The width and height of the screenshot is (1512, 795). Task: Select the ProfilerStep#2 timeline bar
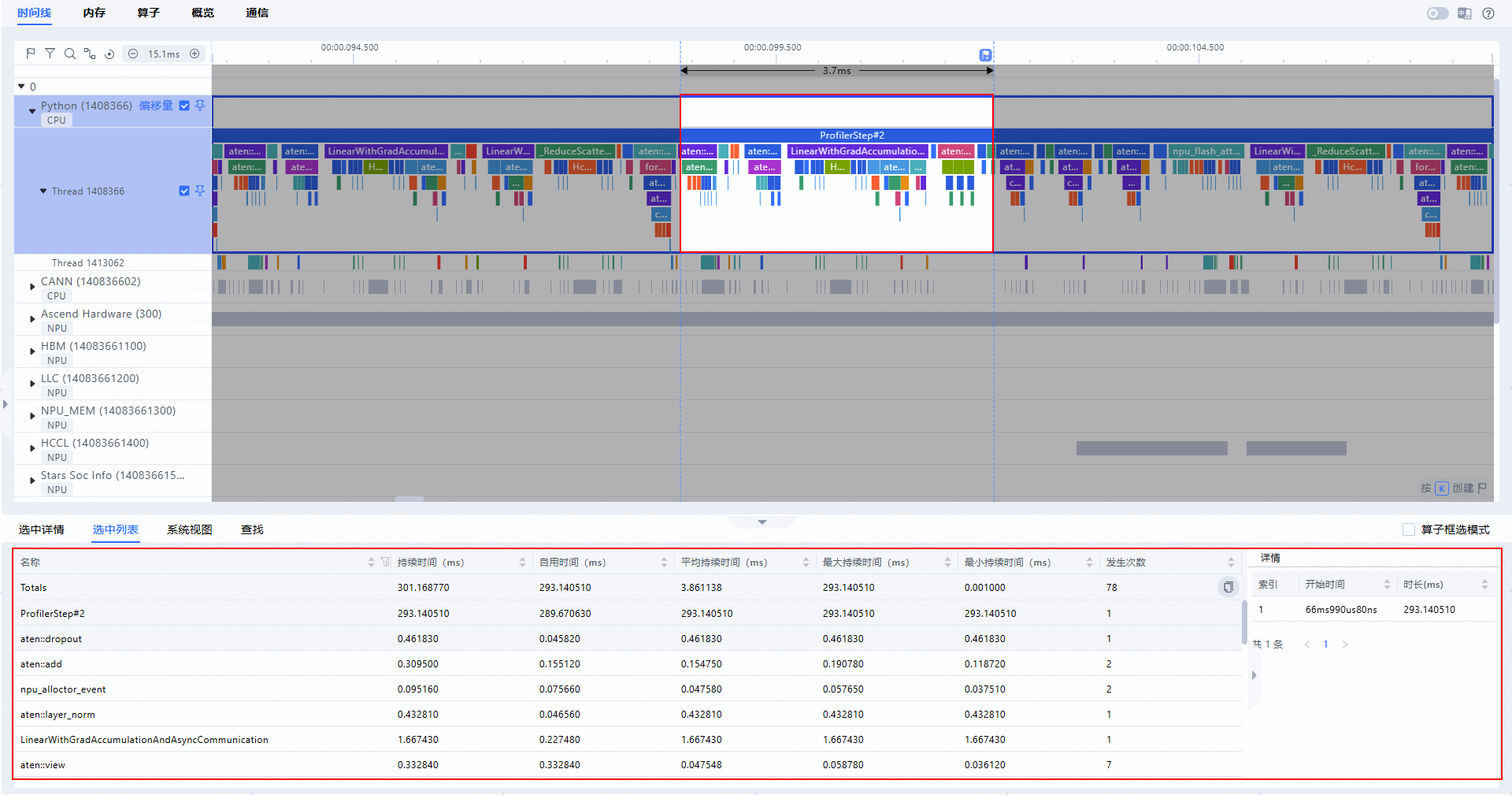click(852, 136)
